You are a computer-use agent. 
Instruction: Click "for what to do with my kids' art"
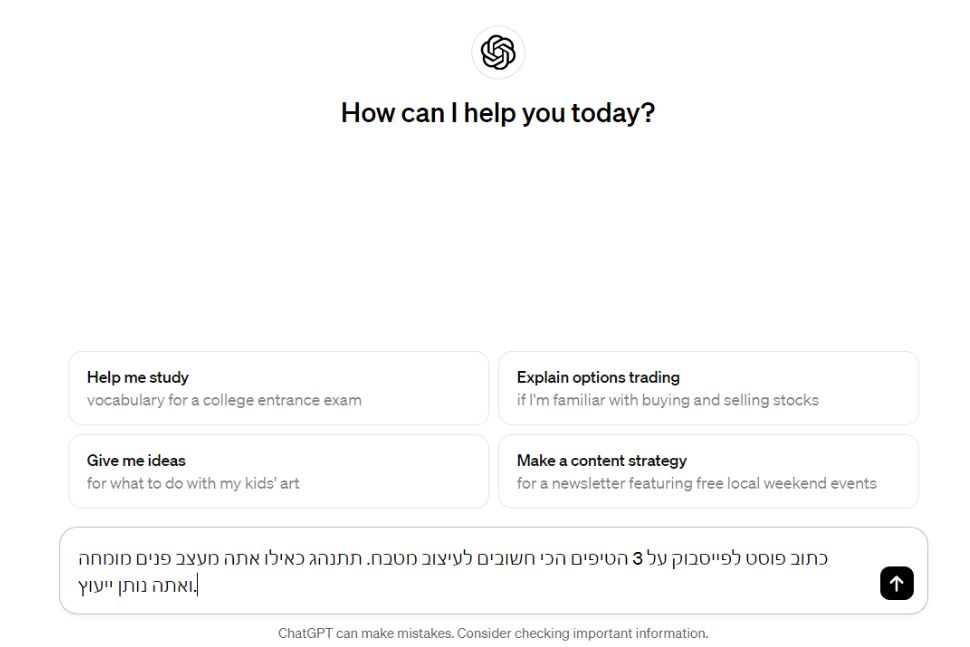click(193, 483)
